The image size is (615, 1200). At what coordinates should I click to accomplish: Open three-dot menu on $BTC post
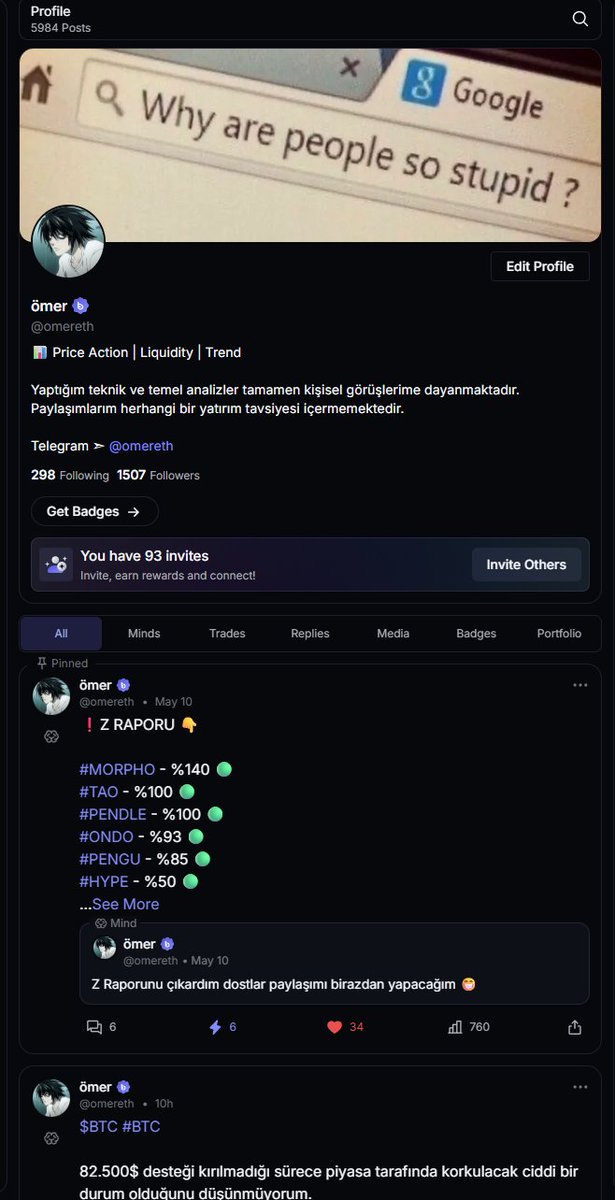(x=580, y=1087)
